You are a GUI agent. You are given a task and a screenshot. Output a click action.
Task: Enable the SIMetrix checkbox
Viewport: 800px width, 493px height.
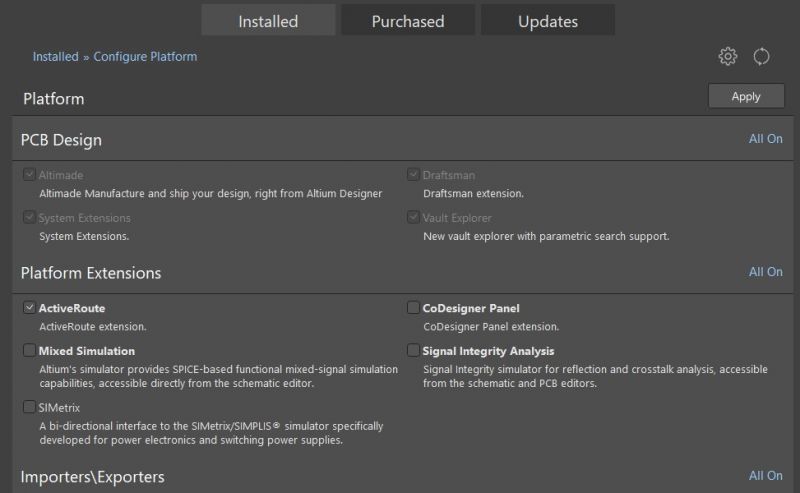pos(29,407)
